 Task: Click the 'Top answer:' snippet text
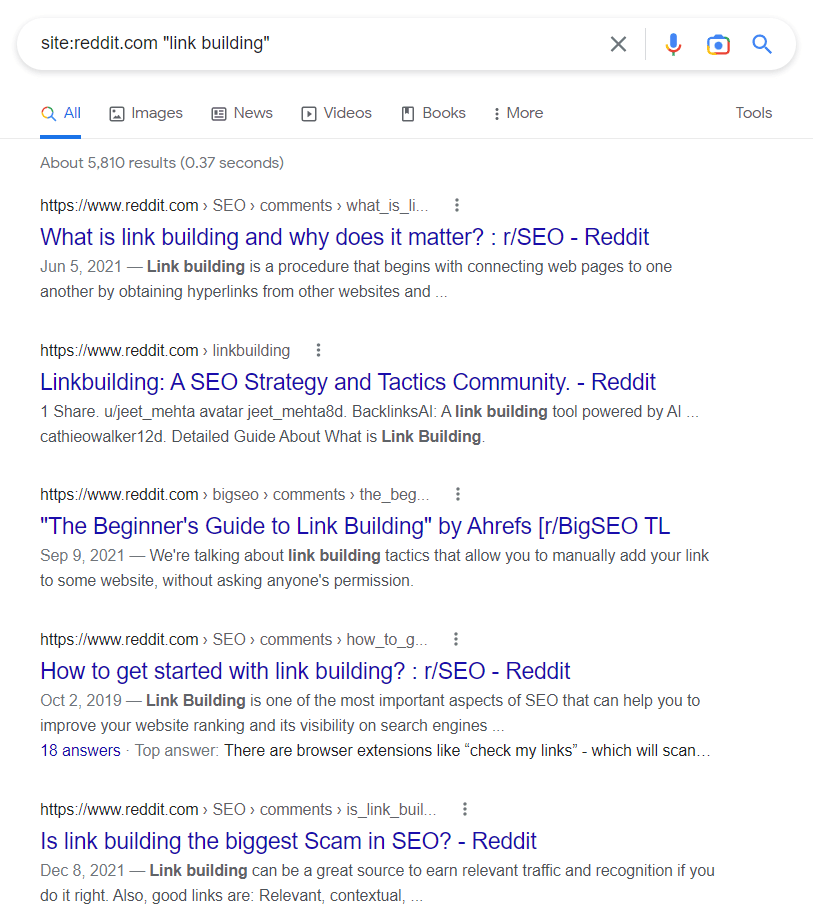pos(177,751)
